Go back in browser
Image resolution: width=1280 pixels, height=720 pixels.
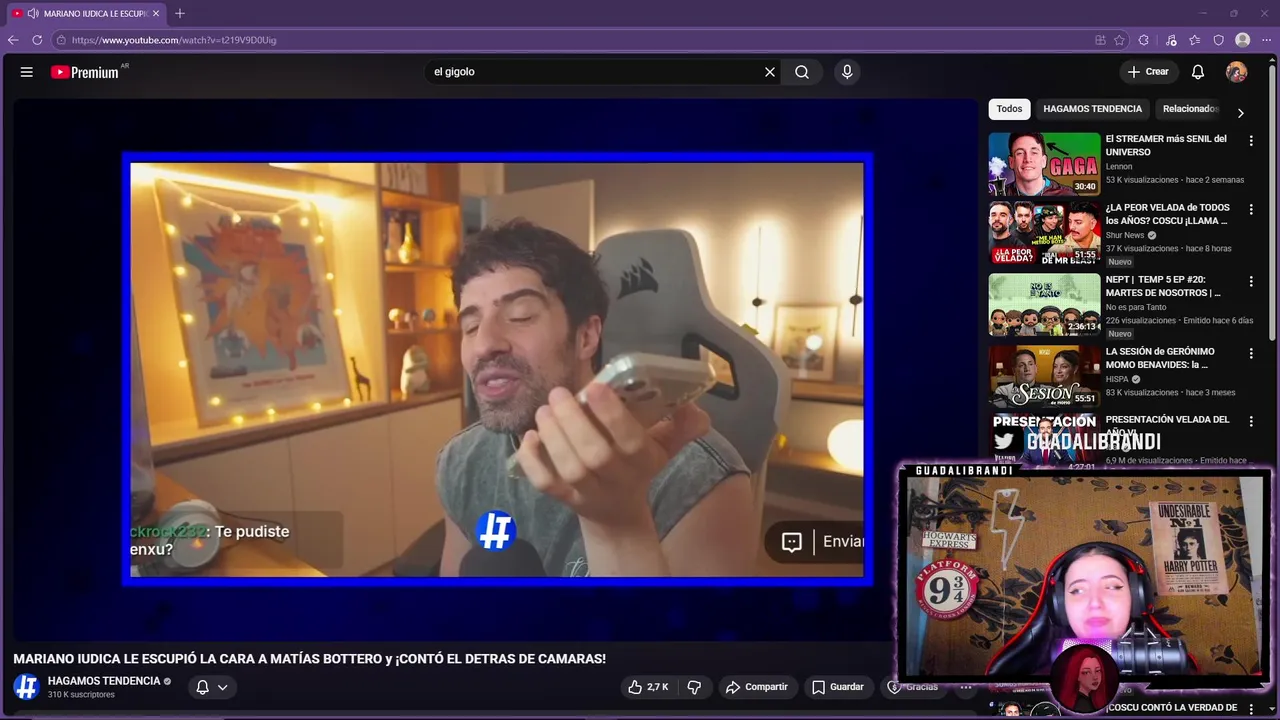click(13, 40)
